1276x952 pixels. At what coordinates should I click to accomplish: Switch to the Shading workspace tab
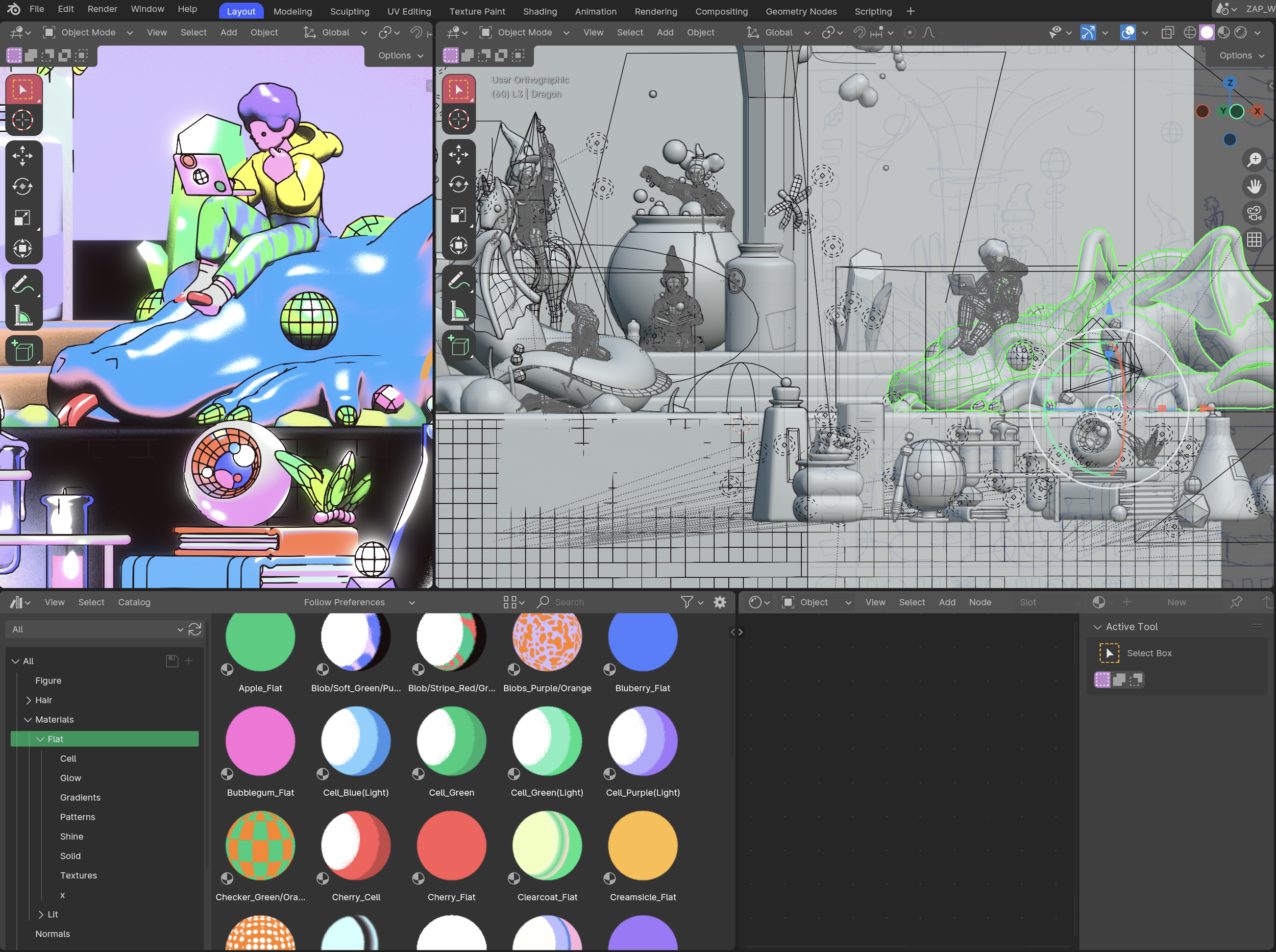coord(540,12)
